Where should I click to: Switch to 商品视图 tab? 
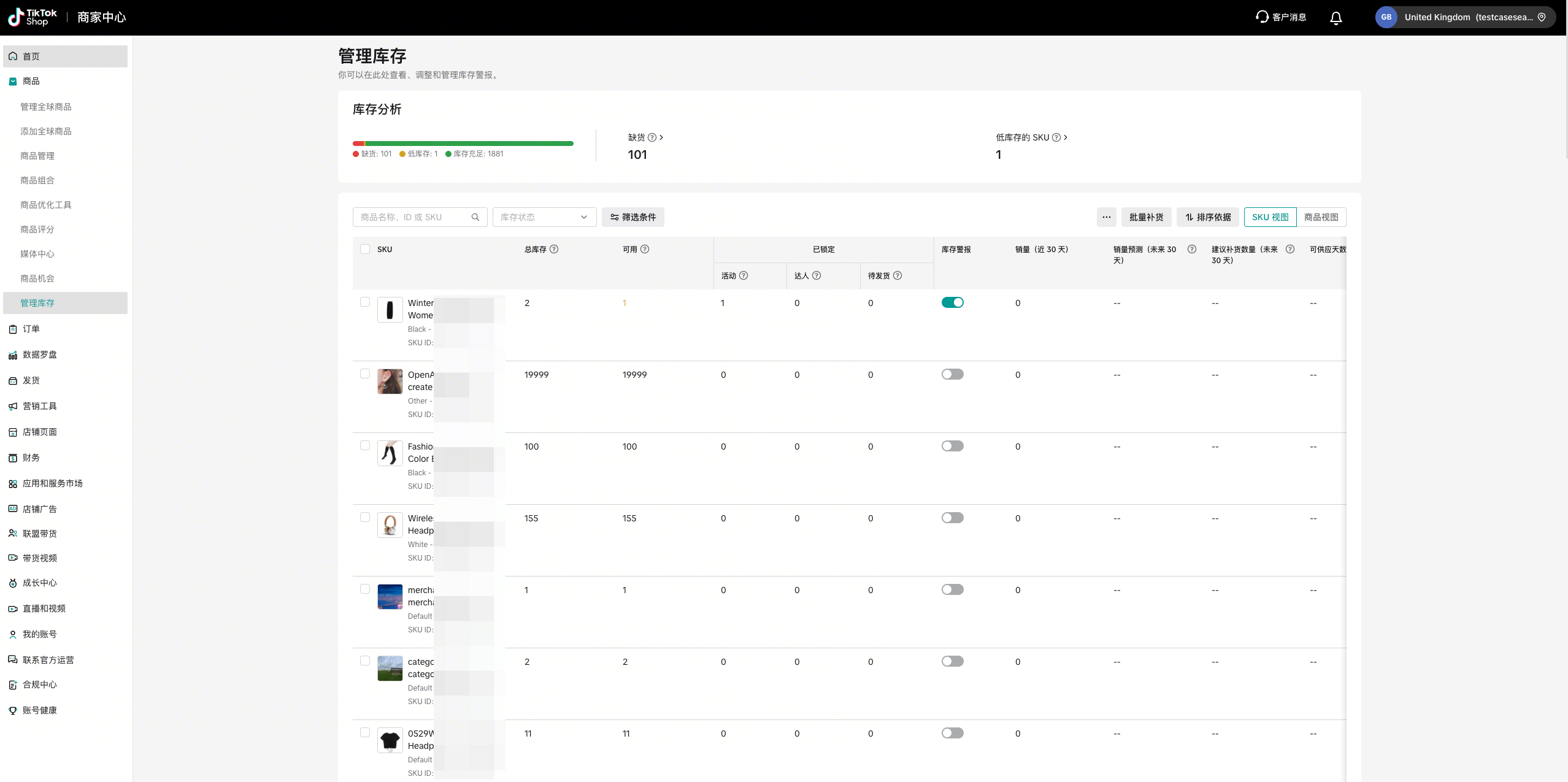[1321, 217]
